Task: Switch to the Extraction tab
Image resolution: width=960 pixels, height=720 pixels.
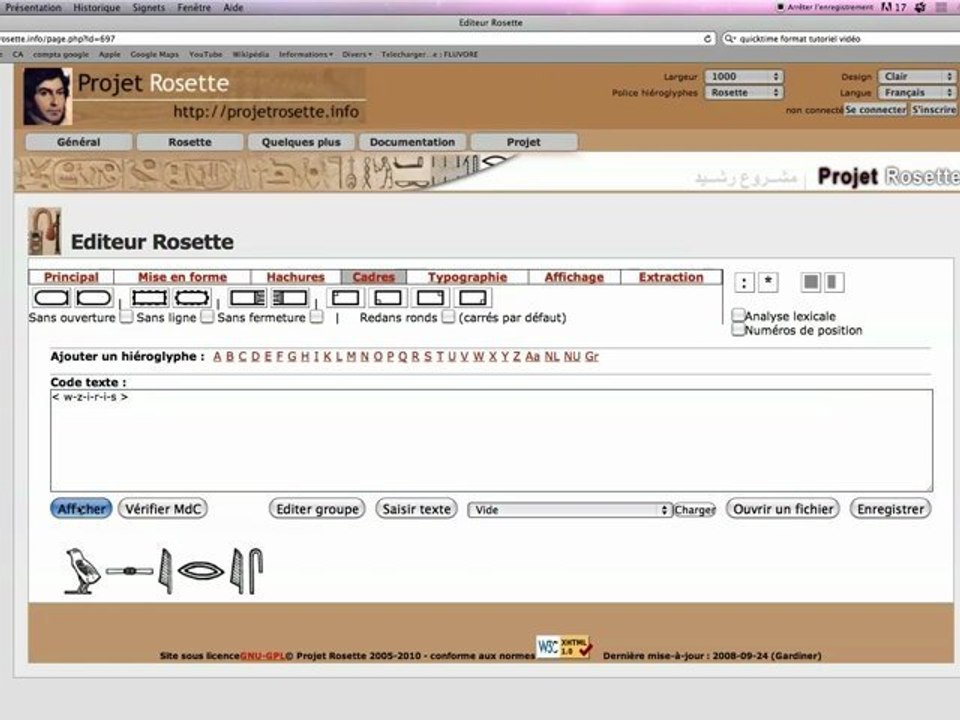Action: pos(671,277)
